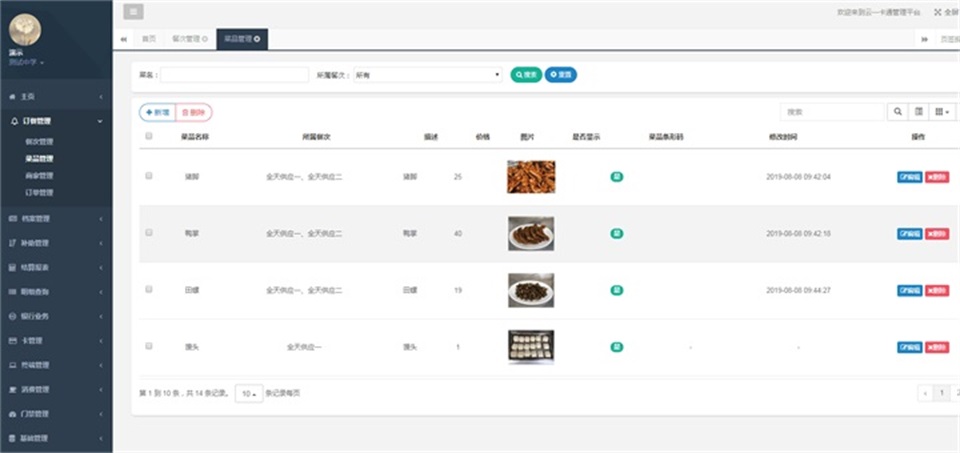Open the columns grid dropdown

click(942, 112)
